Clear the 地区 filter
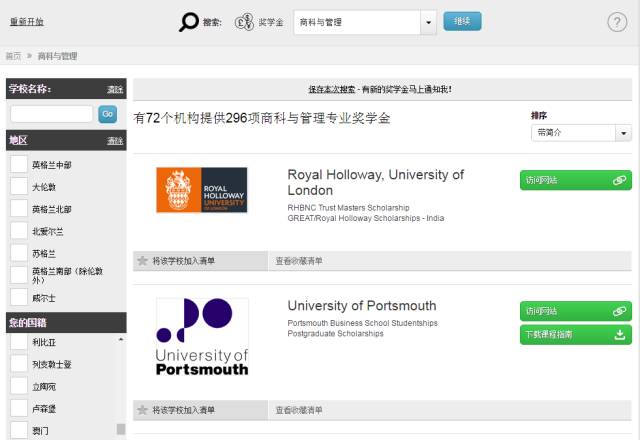Screen dimensions: 640x440 115,141
